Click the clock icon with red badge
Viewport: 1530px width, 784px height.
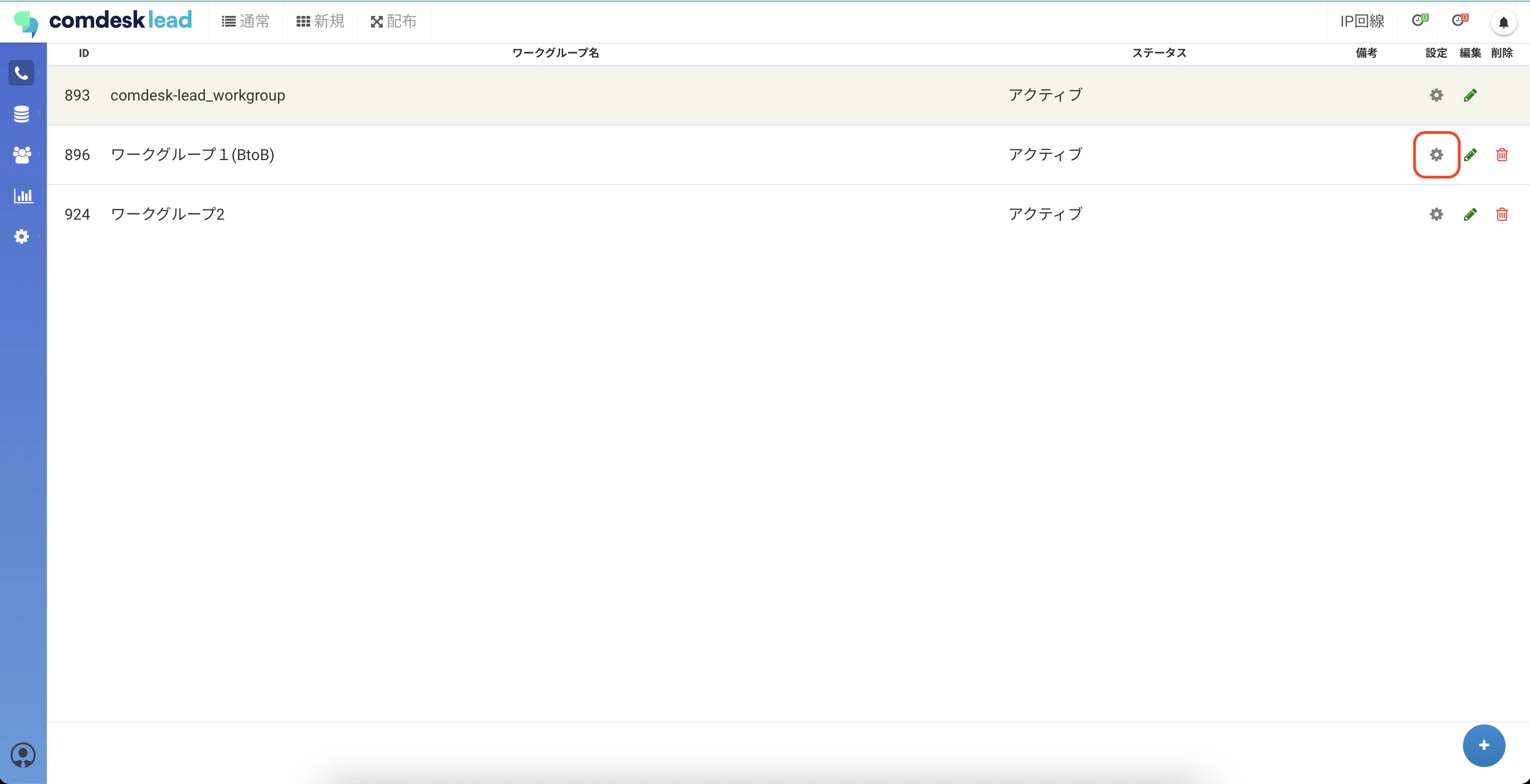pos(1460,20)
